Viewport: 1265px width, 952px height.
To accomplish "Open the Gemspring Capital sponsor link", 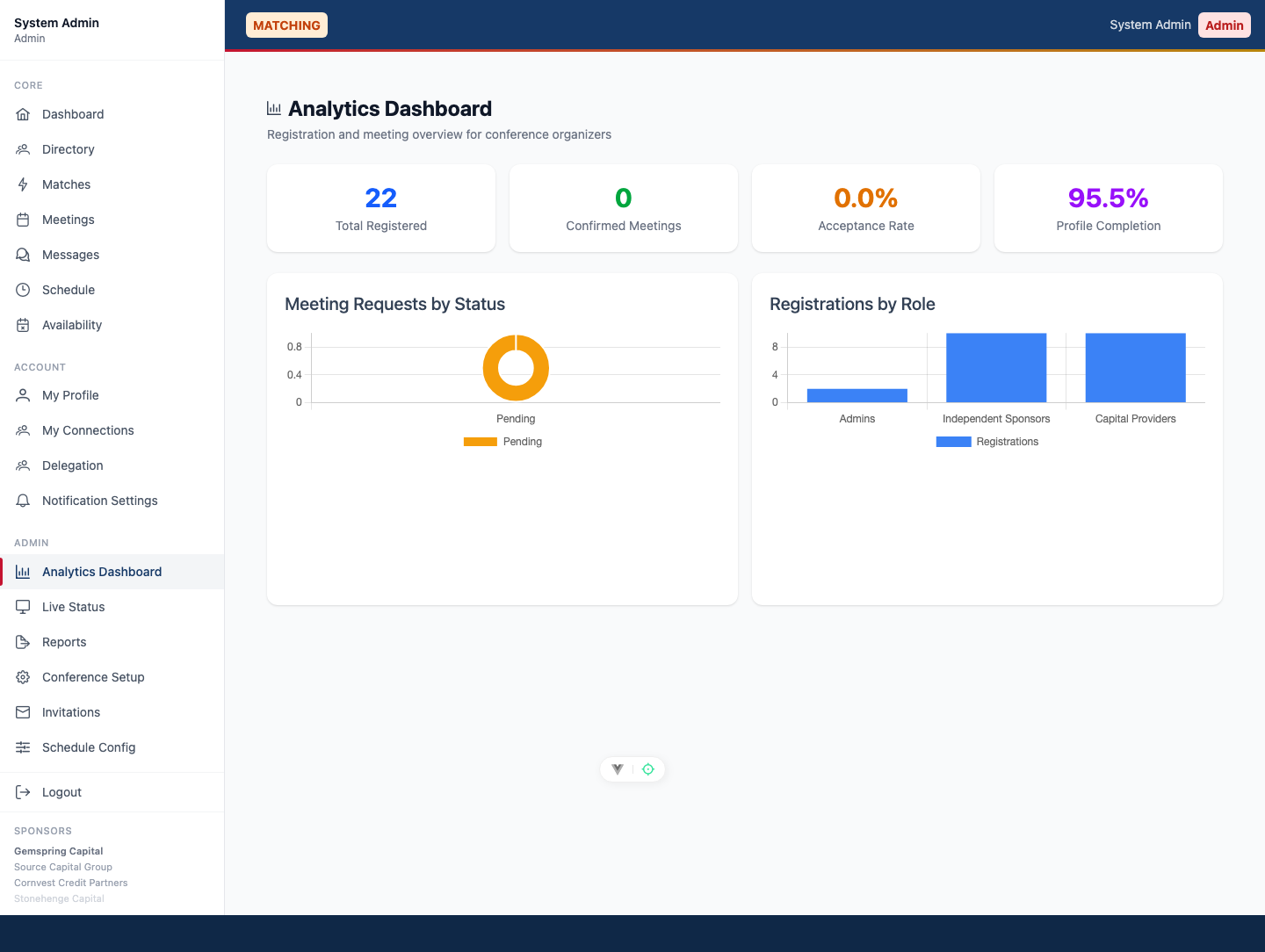I will [58, 851].
